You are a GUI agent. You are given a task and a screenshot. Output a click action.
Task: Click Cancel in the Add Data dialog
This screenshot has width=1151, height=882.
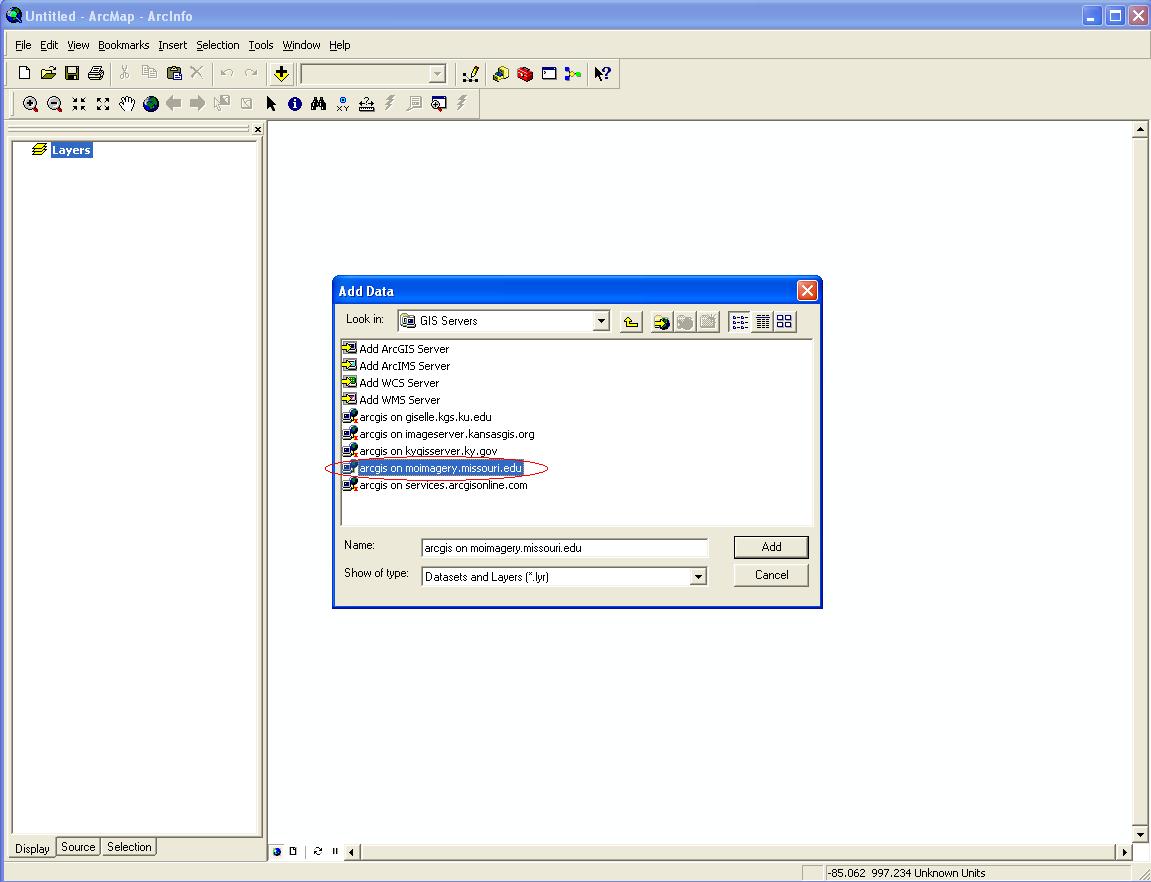point(771,575)
